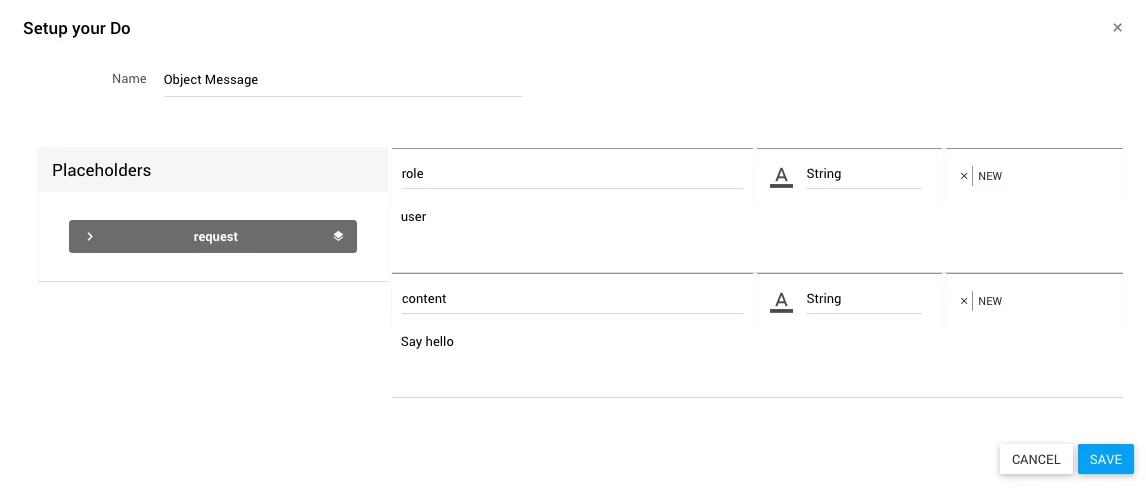Remove the role field with its × icon
Viewport: 1146px width, 489px height.
coord(964,176)
